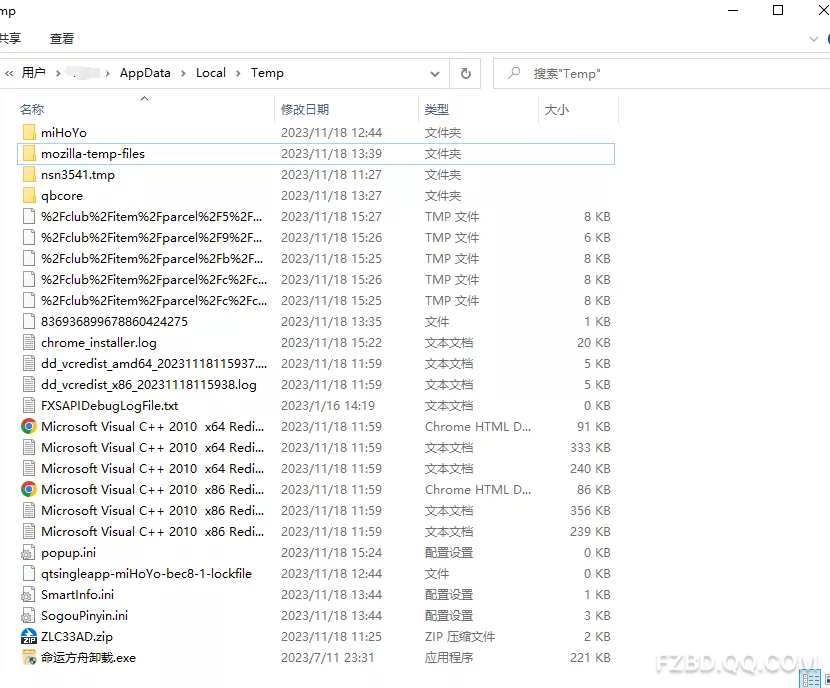
Task: Select the qbcore folder name
Action: pos(62,196)
